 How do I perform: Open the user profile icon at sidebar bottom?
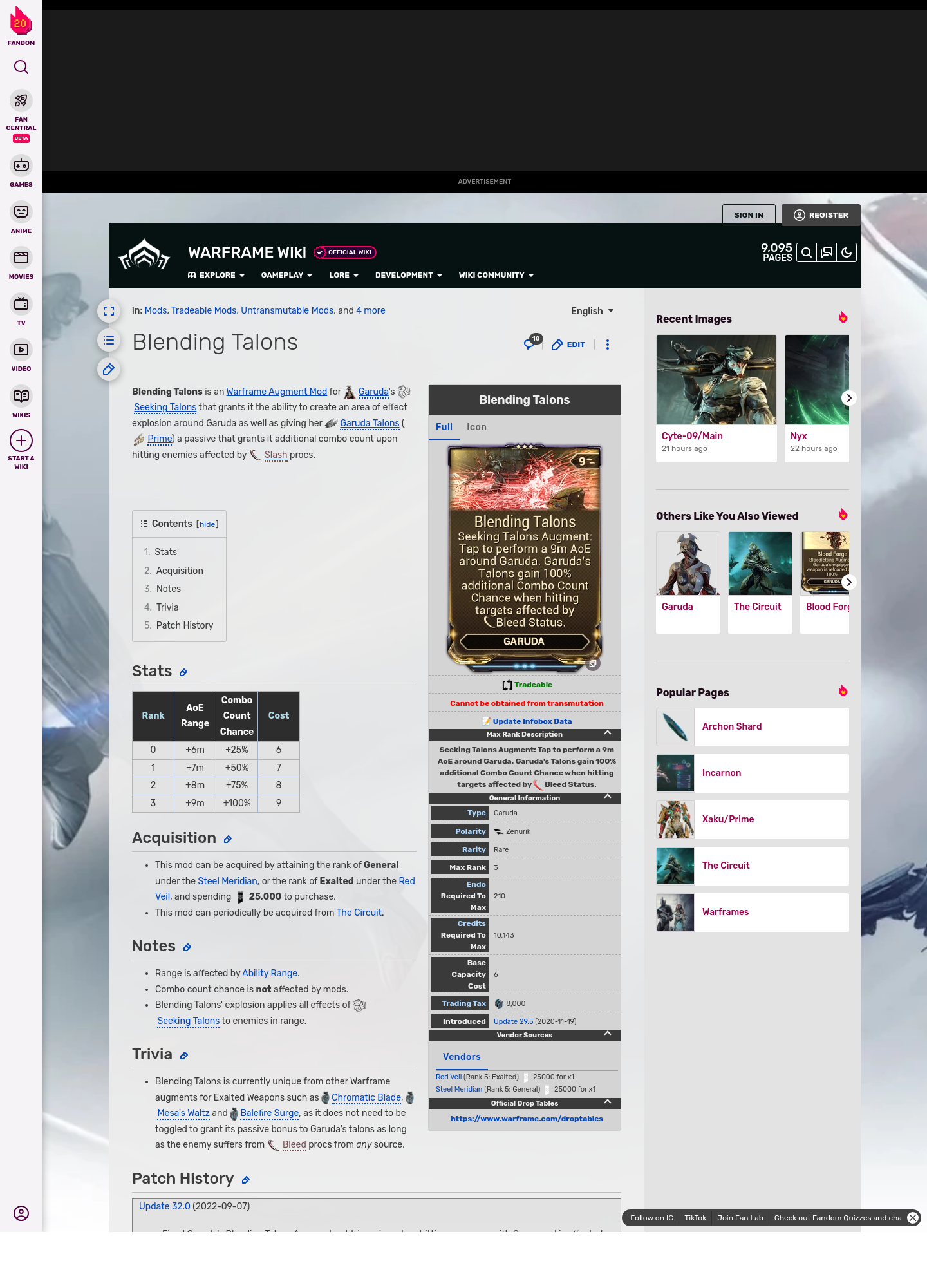click(x=21, y=1213)
